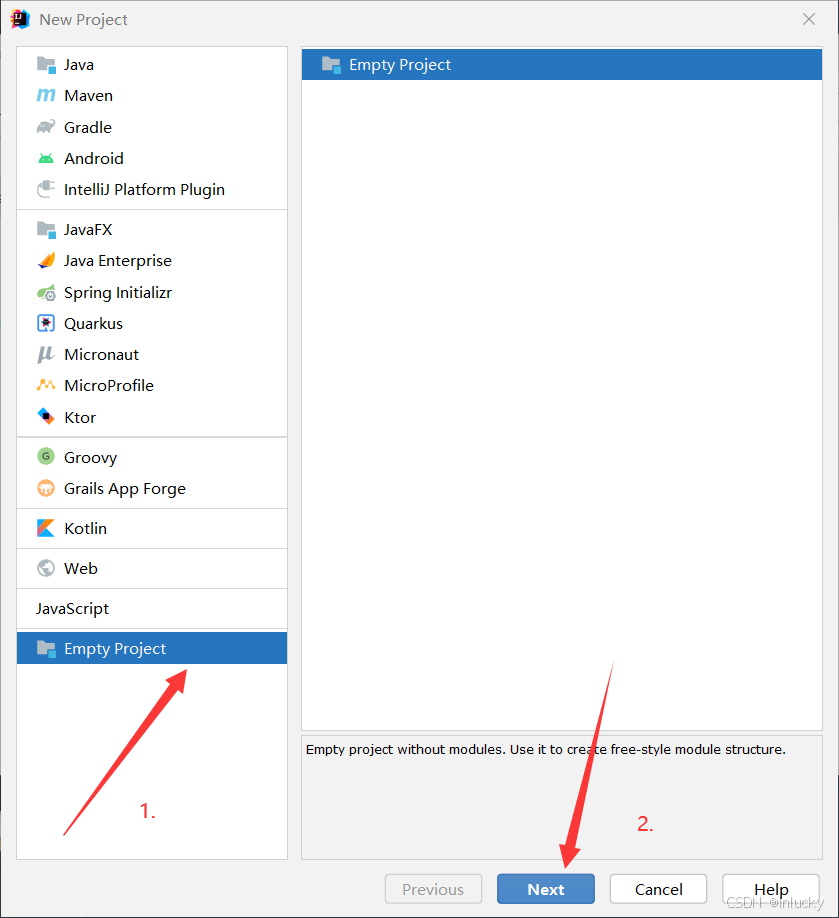Click the Android robot icon

[x=46, y=159]
